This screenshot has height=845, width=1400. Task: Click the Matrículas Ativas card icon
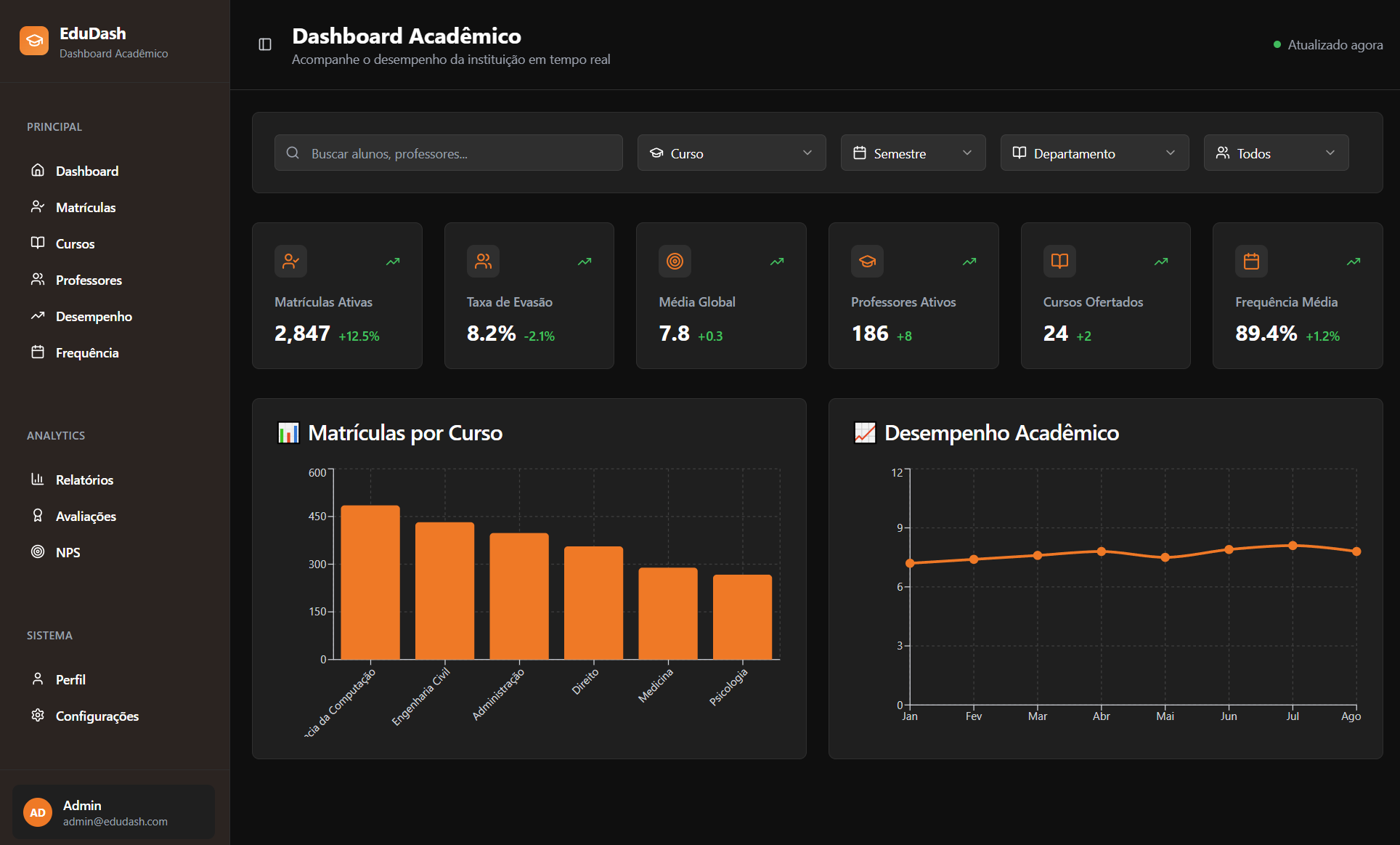click(x=290, y=262)
